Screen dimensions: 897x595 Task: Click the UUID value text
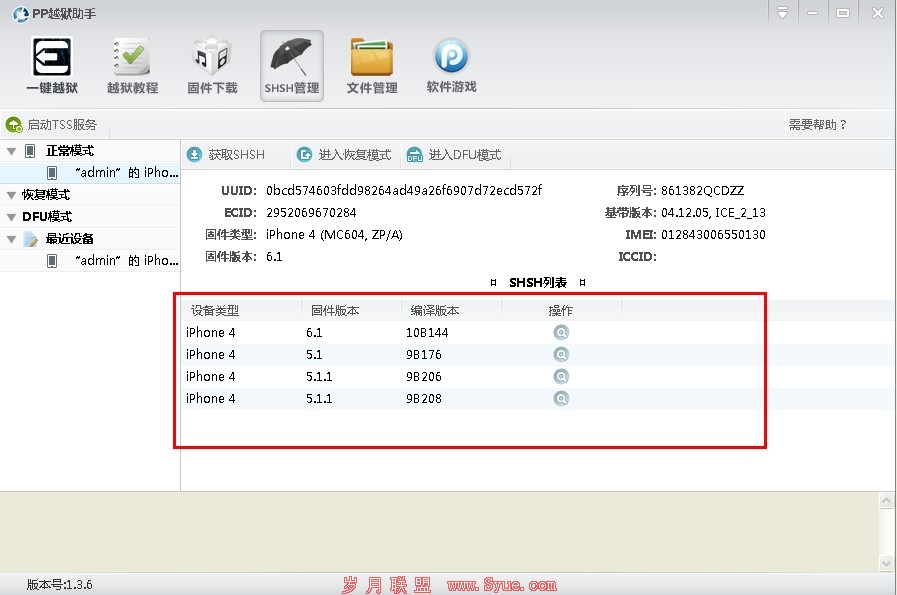click(404, 191)
